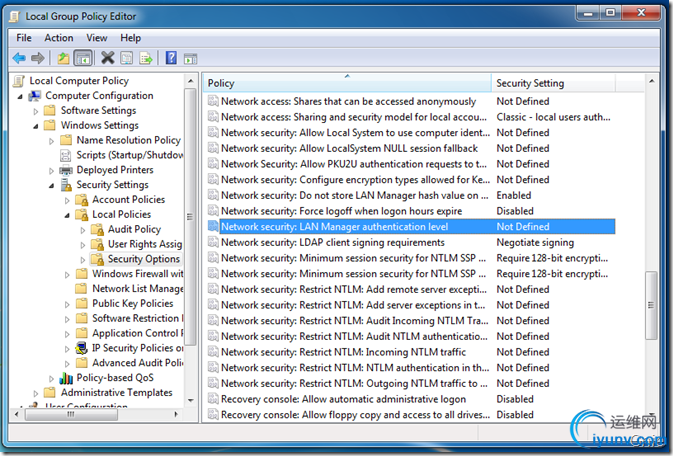Select Windows Firewall tree item
Viewport: 673px width, 456px height.
click(138, 274)
